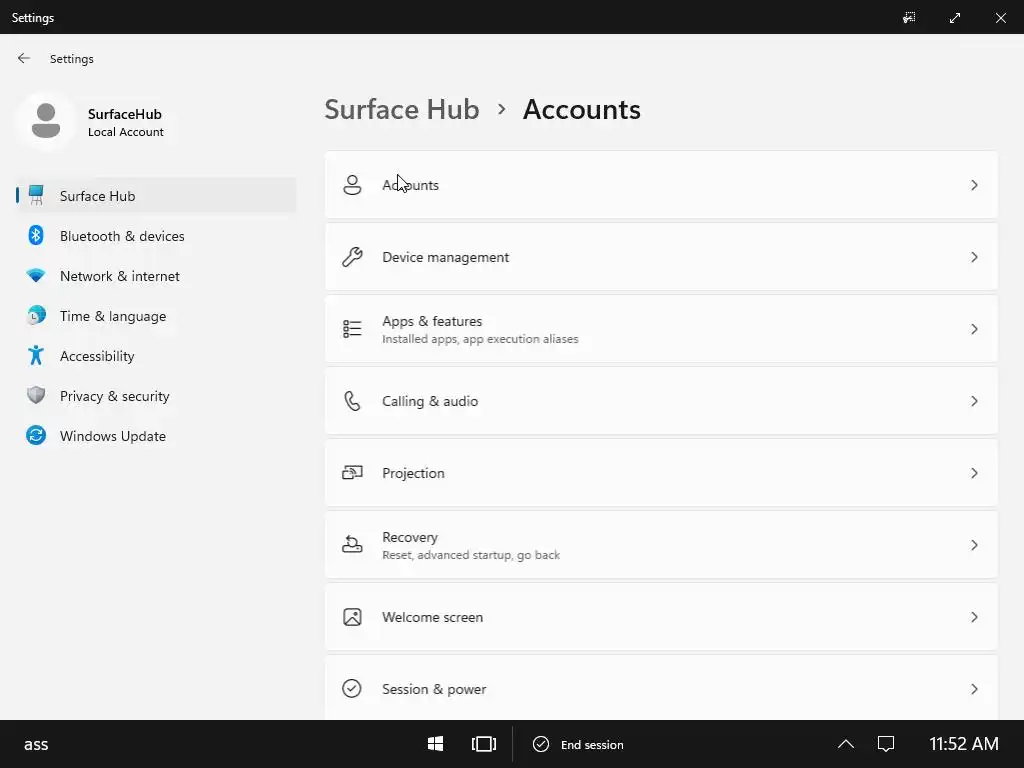Open Network & internet settings

pyautogui.click(x=157, y=276)
